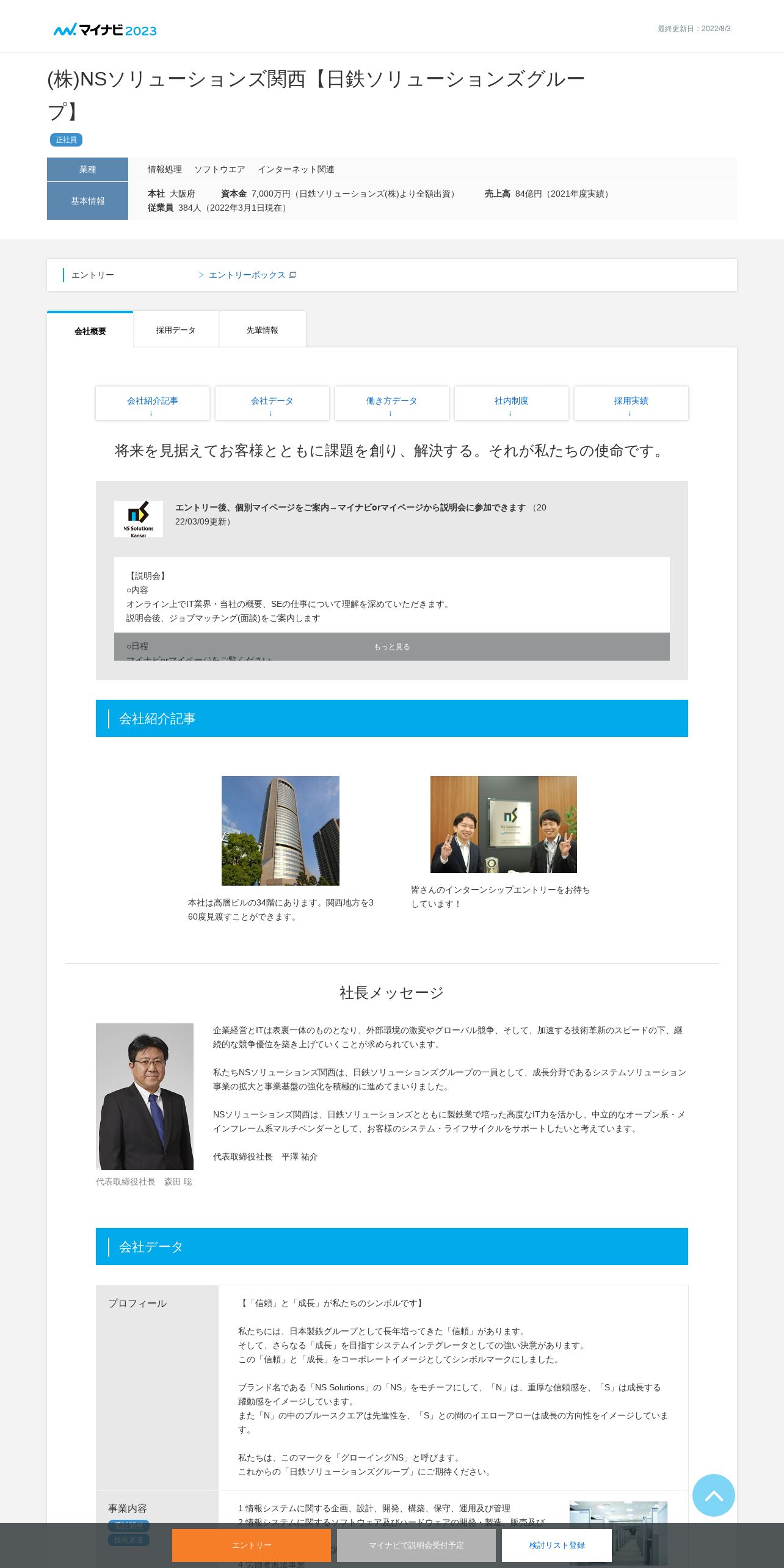Click the company president portrait photo

145,1097
